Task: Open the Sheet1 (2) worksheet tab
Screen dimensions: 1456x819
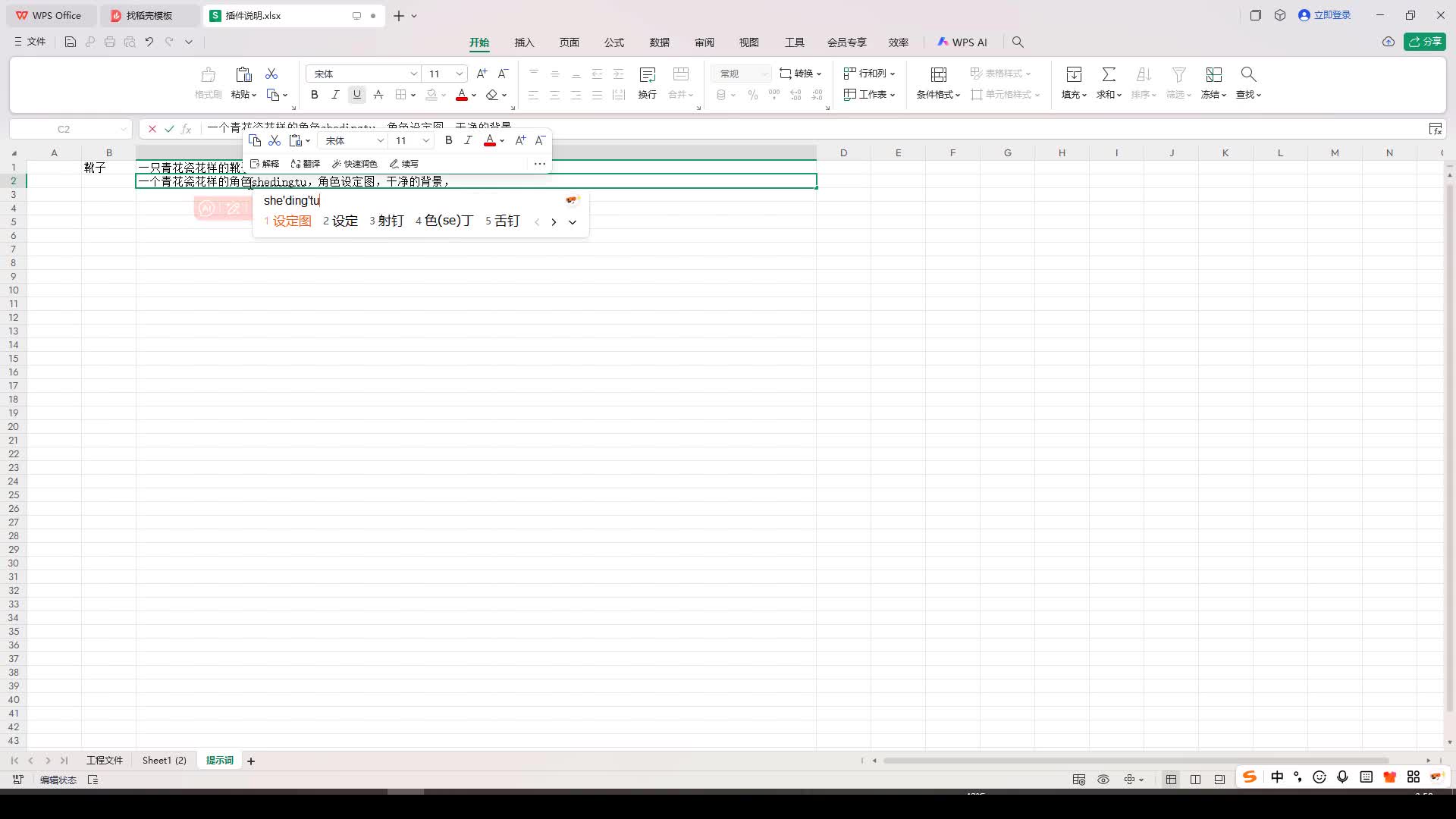Action: tap(164, 760)
